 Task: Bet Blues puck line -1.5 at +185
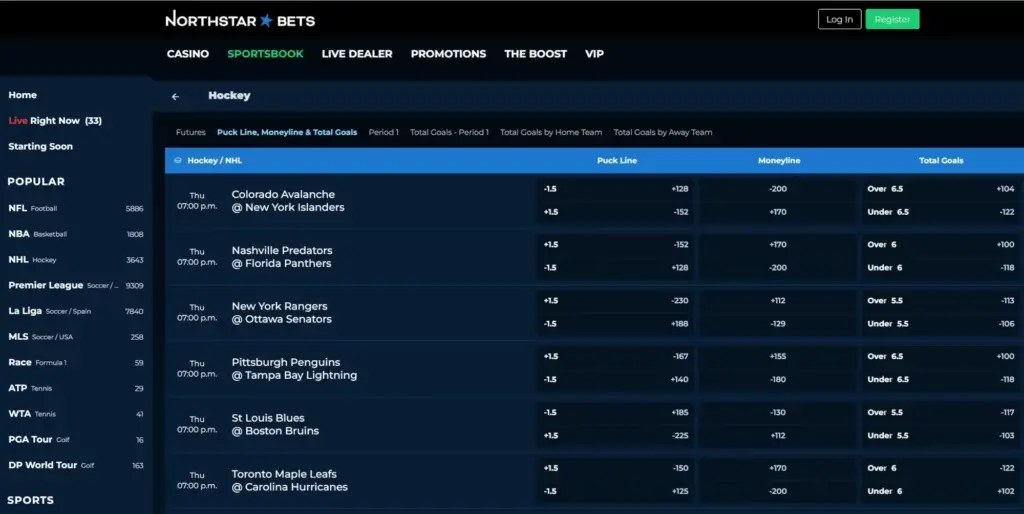click(616, 412)
